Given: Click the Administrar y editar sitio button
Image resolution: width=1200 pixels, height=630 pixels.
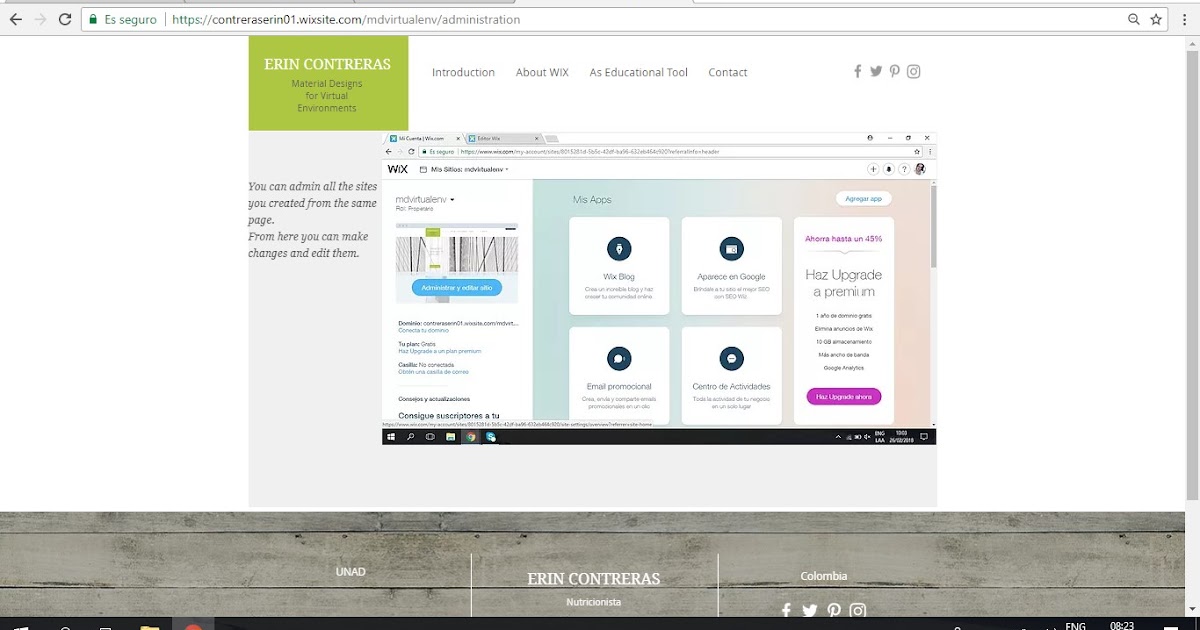Looking at the screenshot, I should pyautogui.click(x=456, y=287).
